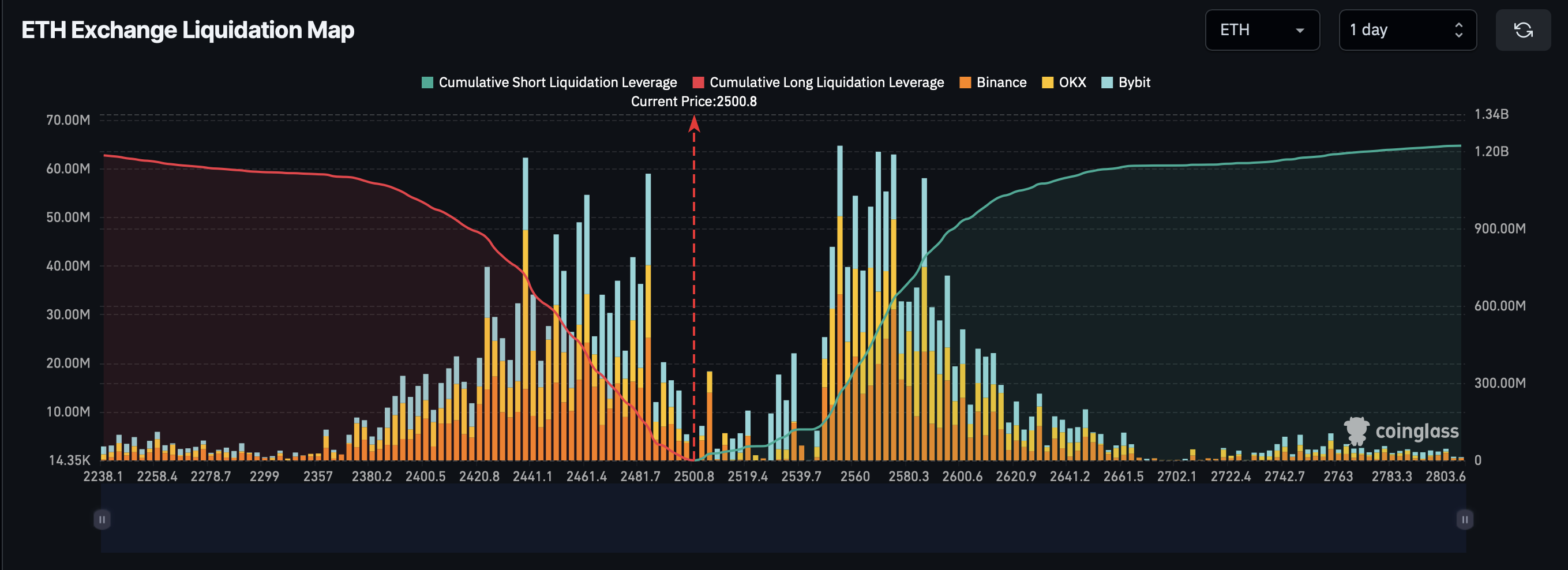
Task: Toggle Cumulative Long Liquidation Leverage off
Action: pos(827,81)
